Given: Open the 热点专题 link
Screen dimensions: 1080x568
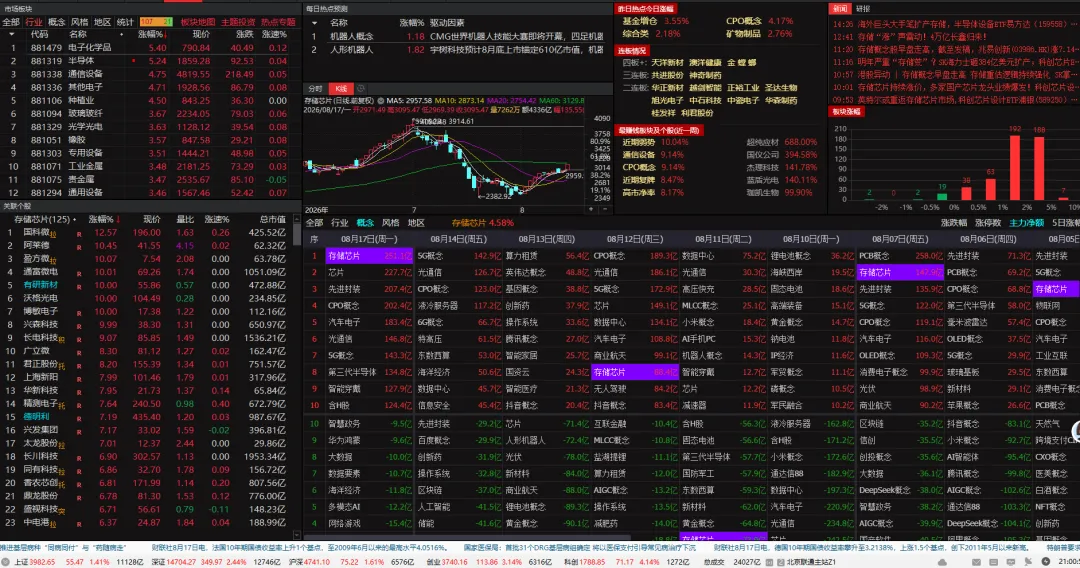Looking at the screenshot, I should (278, 22).
